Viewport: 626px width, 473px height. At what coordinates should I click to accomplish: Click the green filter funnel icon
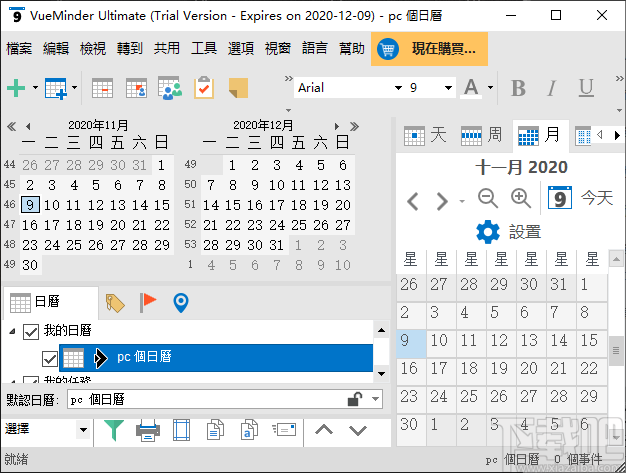(114, 430)
